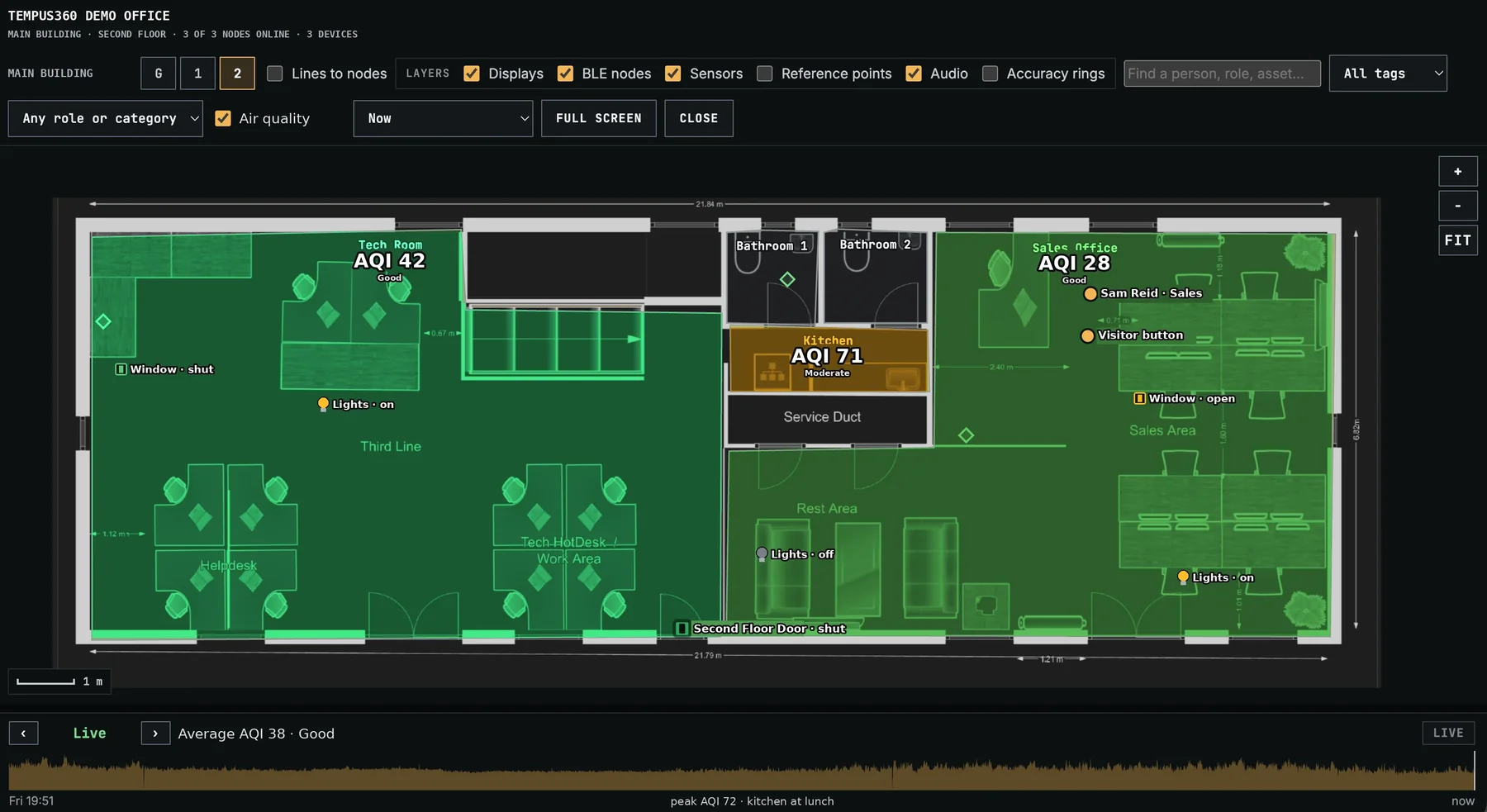This screenshot has width=1487, height=812.
Task: Step timeline forward with right arrow
Action: (x=155, y=734)
